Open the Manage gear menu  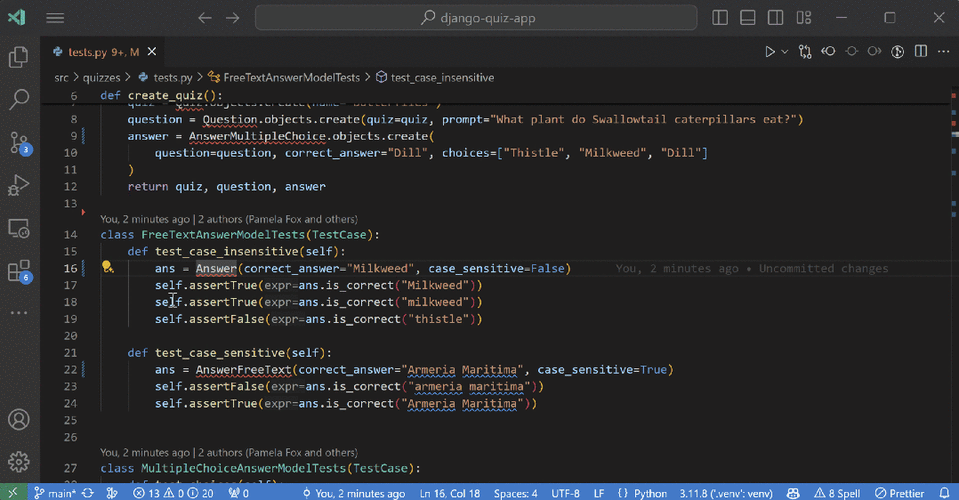[19, 461]
